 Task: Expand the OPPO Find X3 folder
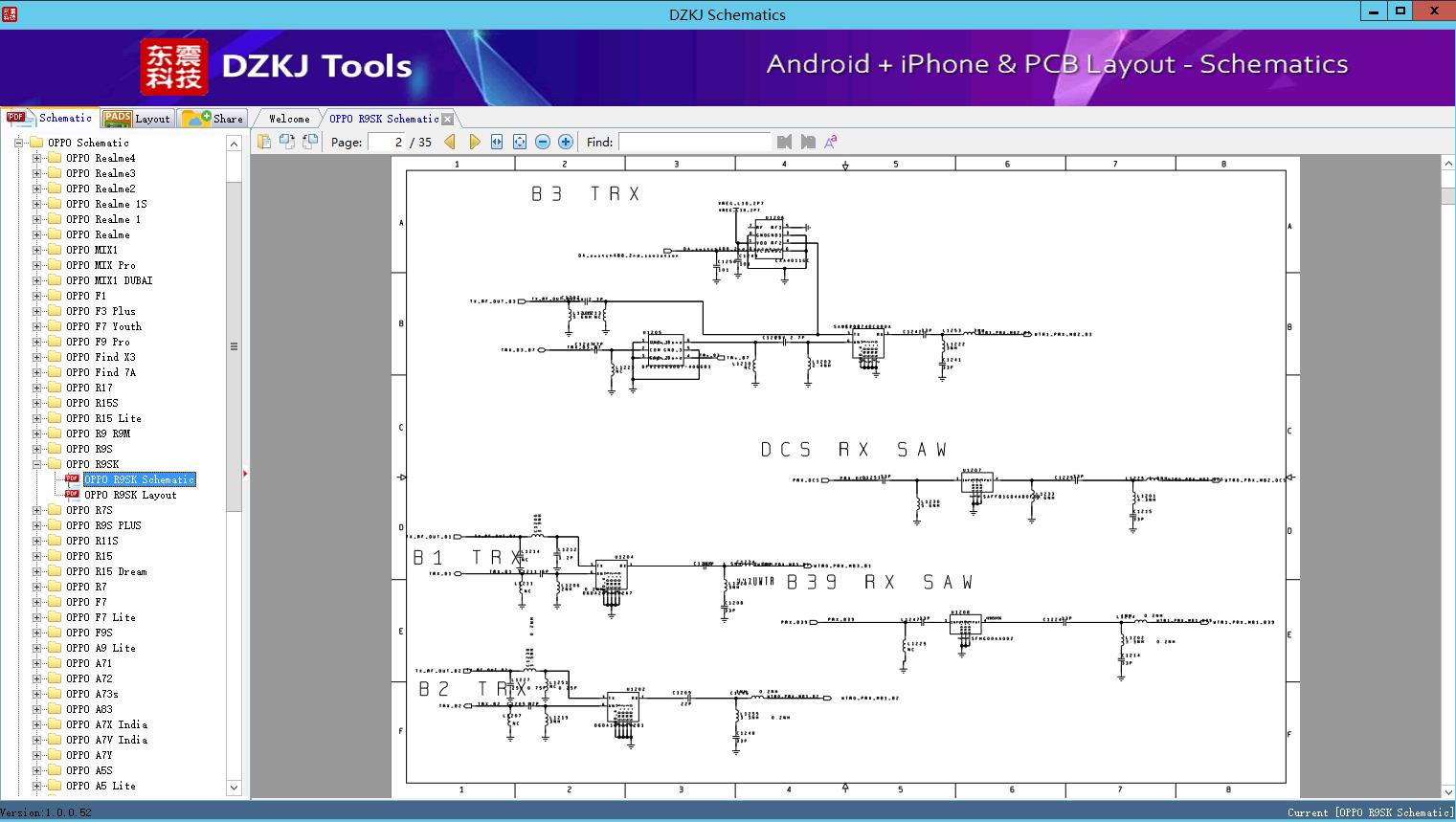37,357
